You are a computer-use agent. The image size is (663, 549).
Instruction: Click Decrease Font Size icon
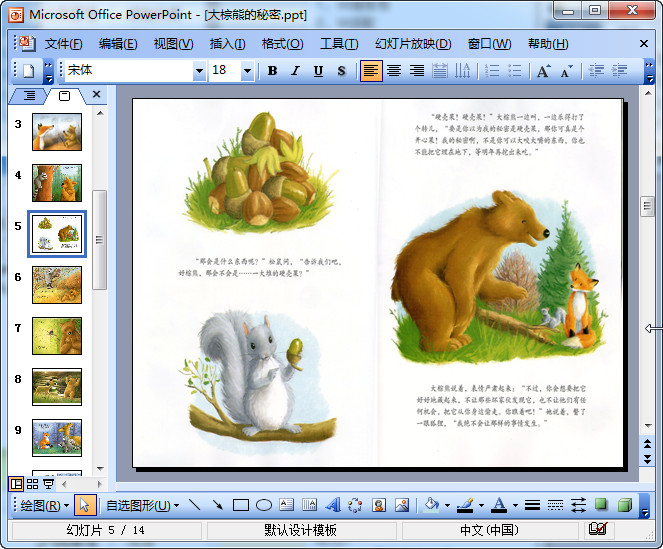pos(566,71)
